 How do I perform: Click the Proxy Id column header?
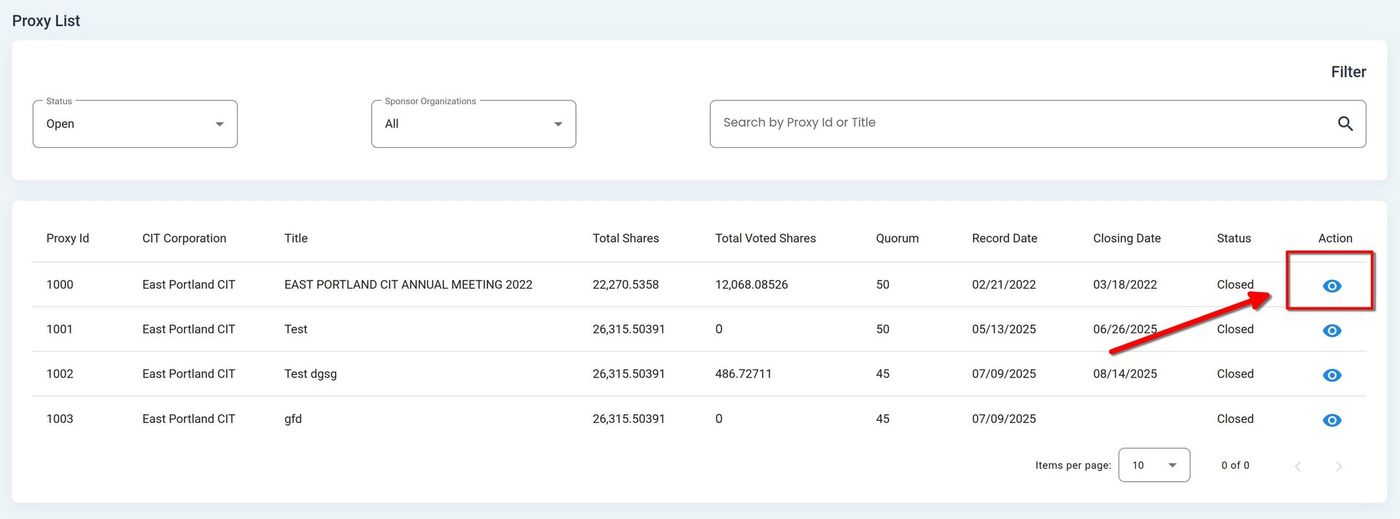pyautogui.click(x=68, y=238)
